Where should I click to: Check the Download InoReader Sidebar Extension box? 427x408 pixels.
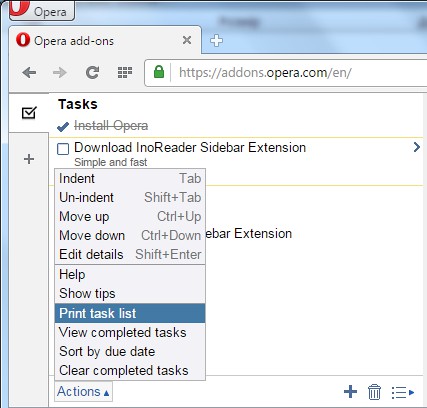[63, 149]
